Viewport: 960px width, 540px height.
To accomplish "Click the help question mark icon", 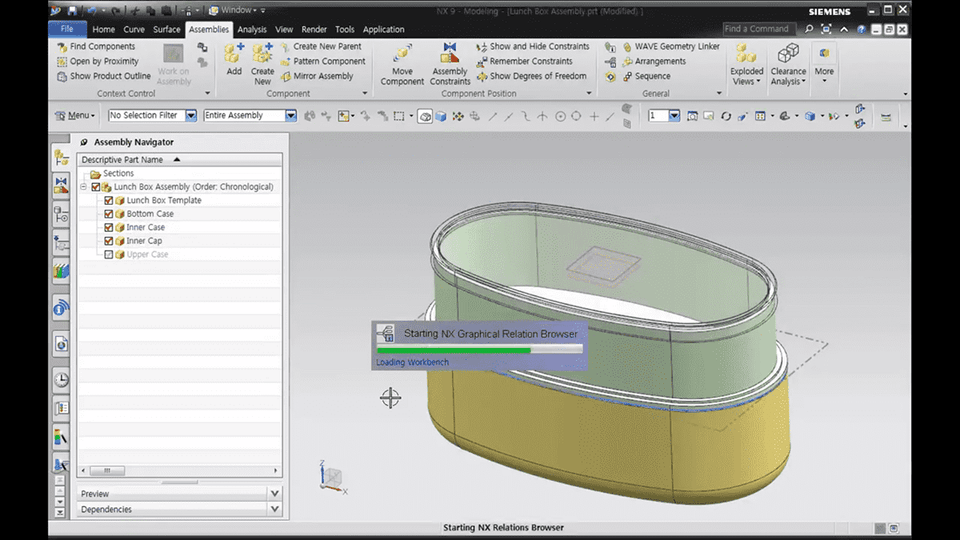I will 861,29.
